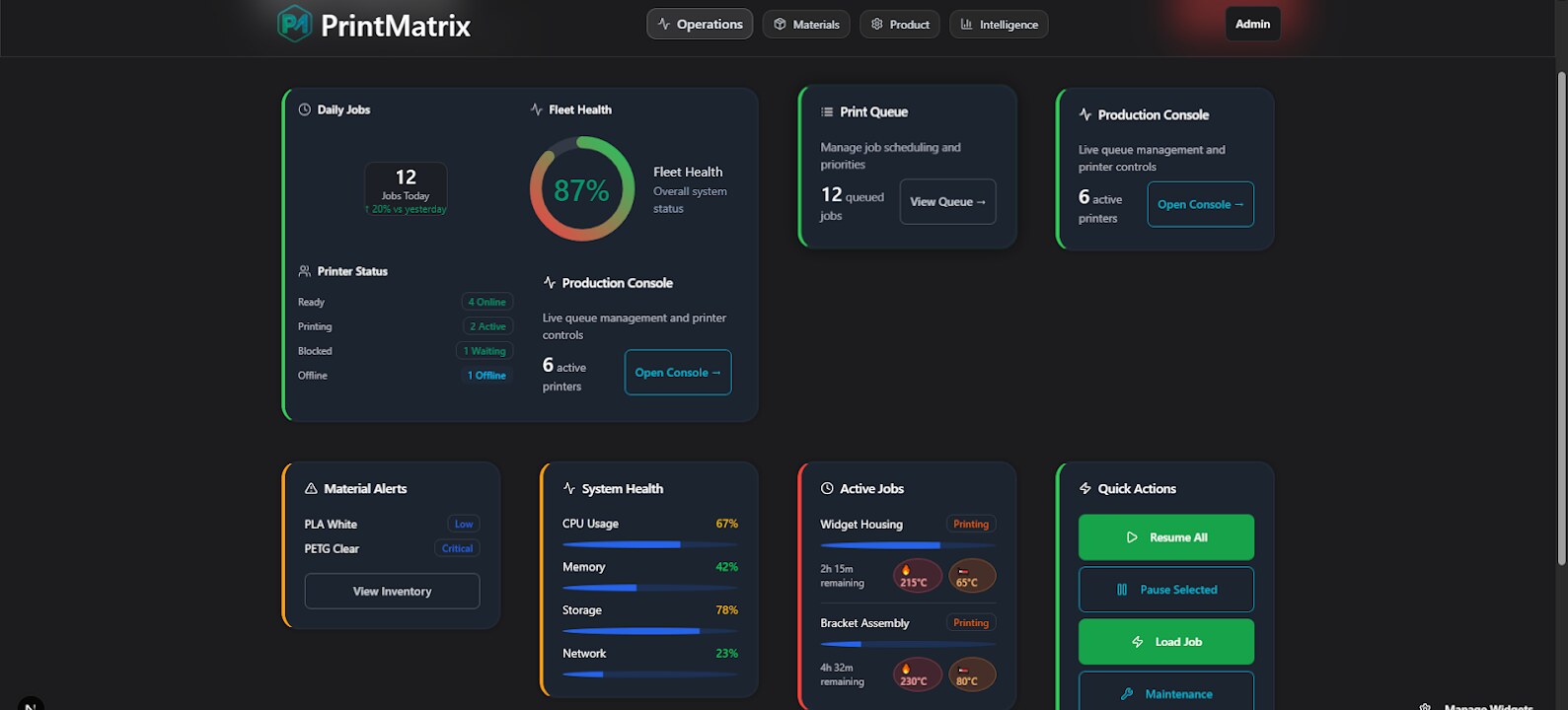
Task: Click the View Inventory button
Action: [392, 592]
